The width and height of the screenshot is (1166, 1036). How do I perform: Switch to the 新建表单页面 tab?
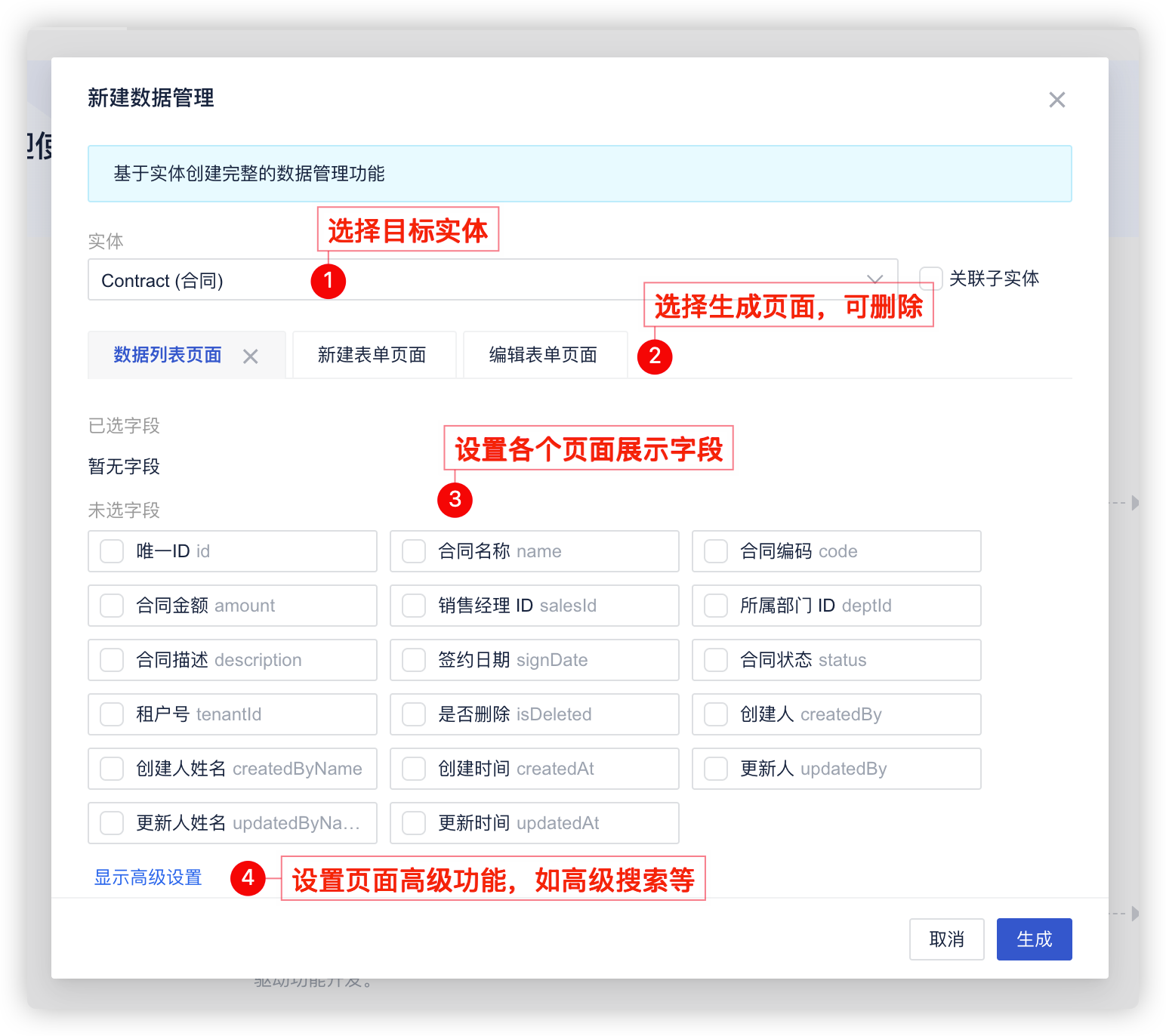click(x=373, y=354)
